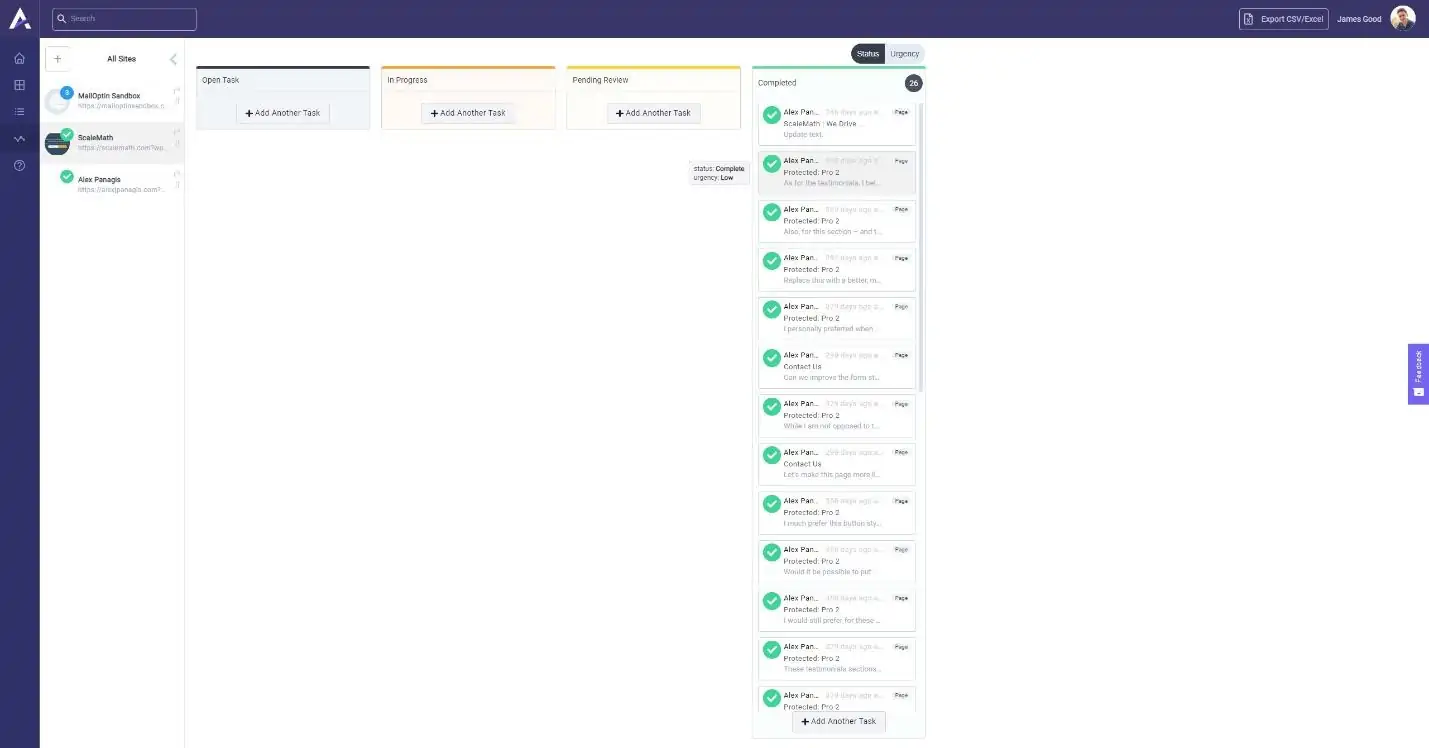Open the Feedback tab on right edge
This screenshot has height=748, width=1429.
(x=1417, y=373)
